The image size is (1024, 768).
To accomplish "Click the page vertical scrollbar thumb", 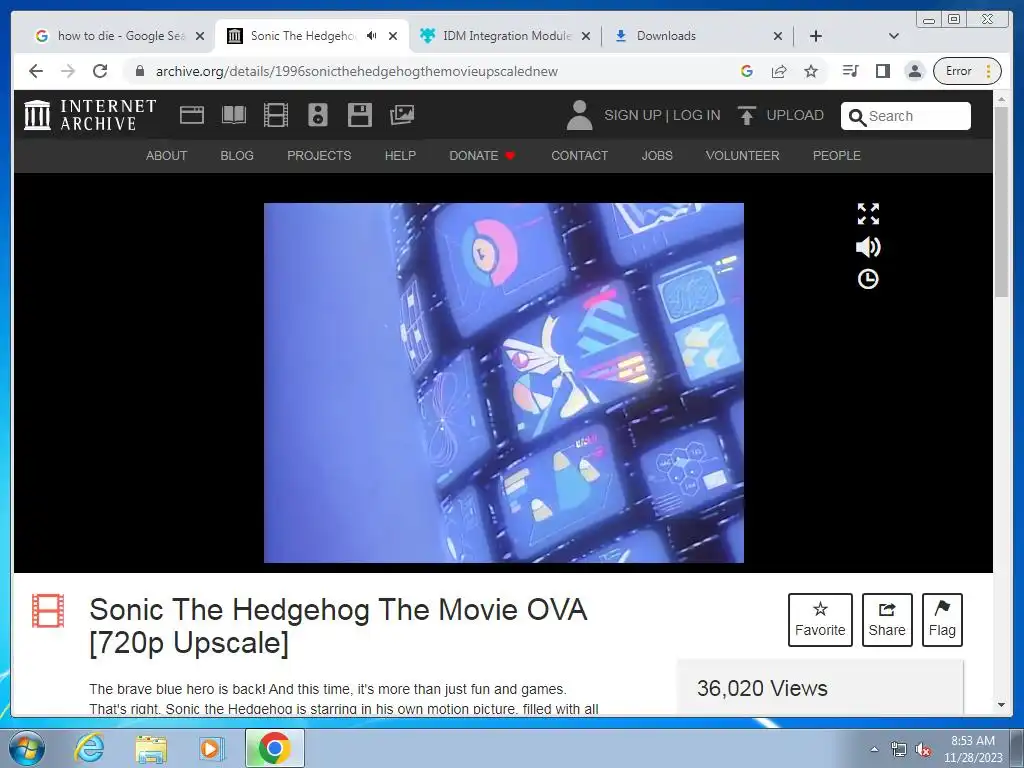I will pos(1001,202).
